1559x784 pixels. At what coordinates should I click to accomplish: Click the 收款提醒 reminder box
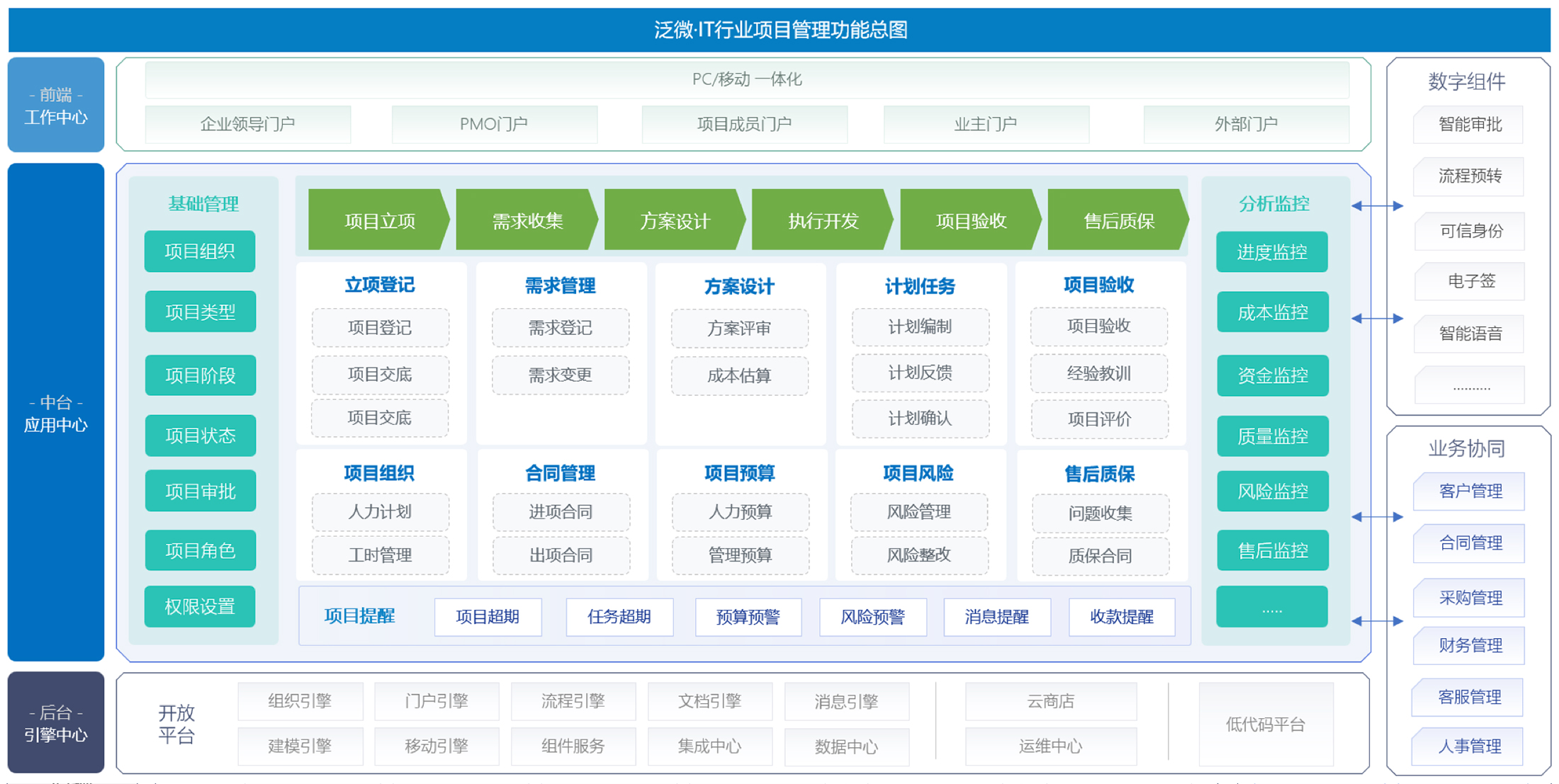click(1121, 617)
